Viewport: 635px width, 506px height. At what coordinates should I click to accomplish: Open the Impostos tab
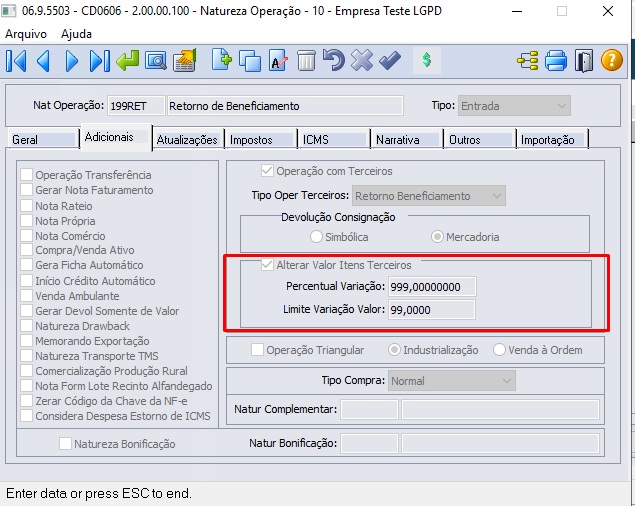point(260,139)
